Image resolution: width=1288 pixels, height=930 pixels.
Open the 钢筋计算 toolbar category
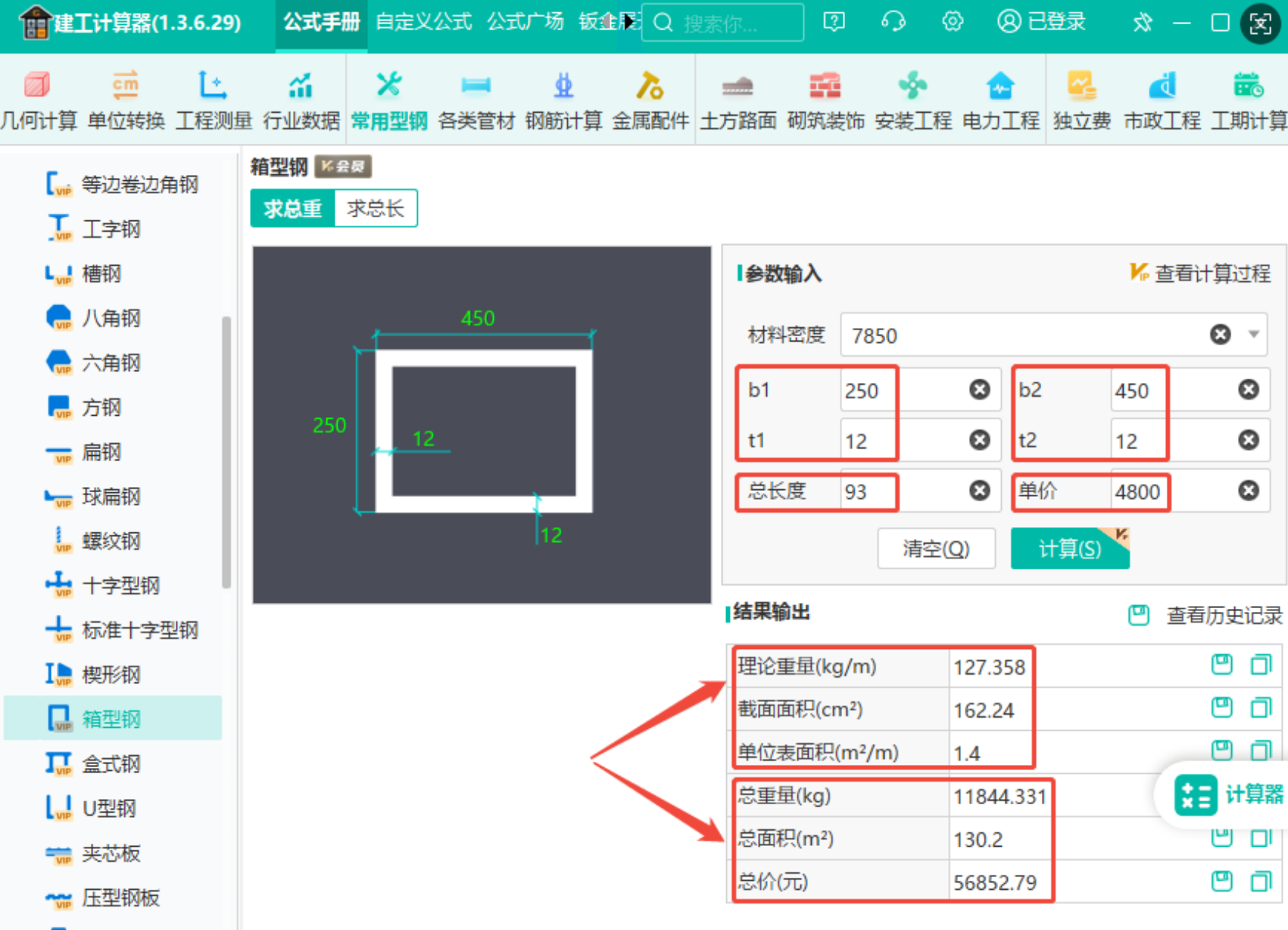point(563,100)
